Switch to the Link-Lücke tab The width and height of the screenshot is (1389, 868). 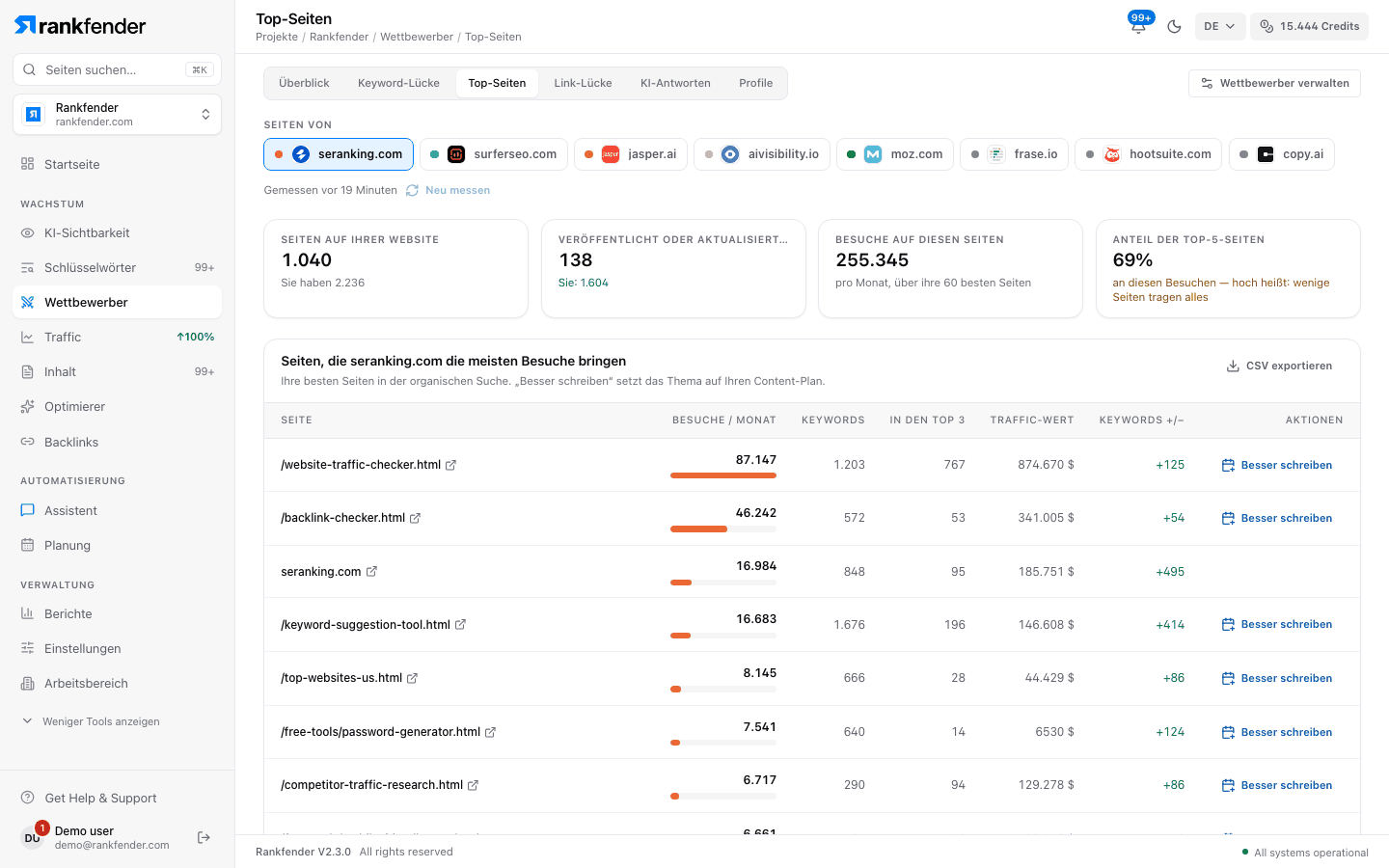pos(583,83)
